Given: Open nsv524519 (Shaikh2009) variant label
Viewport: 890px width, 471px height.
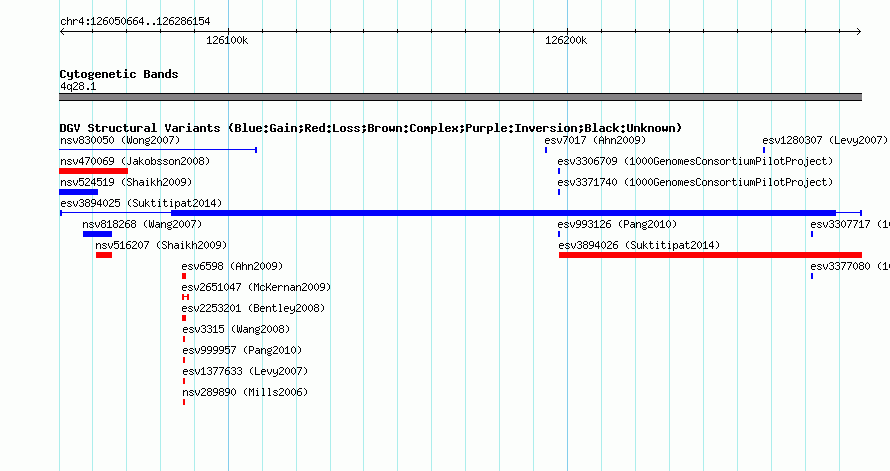Looking at the screenshot, I should click(x=126, y=182).
